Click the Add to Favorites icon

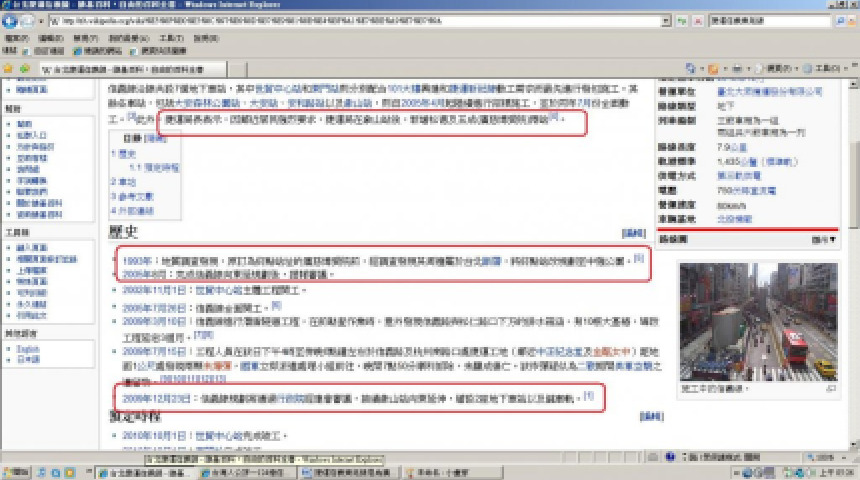tap(22, 68)
